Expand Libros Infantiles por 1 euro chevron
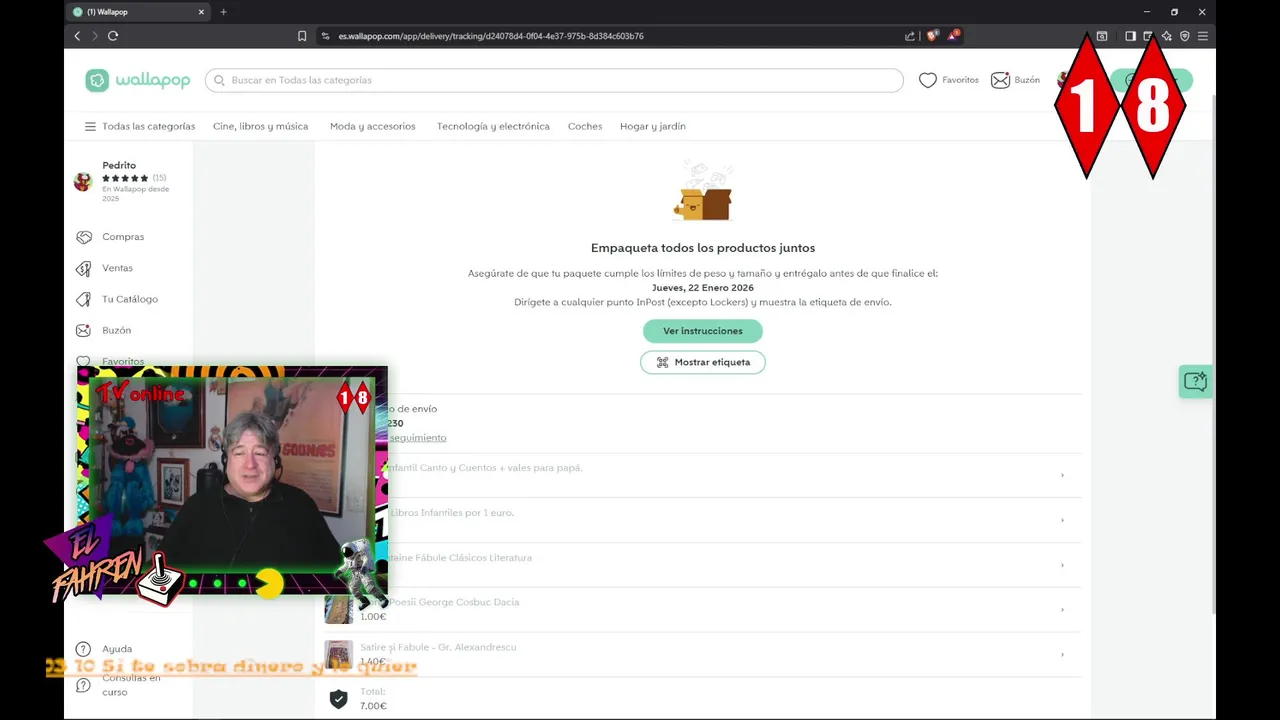 point(1062,520)
